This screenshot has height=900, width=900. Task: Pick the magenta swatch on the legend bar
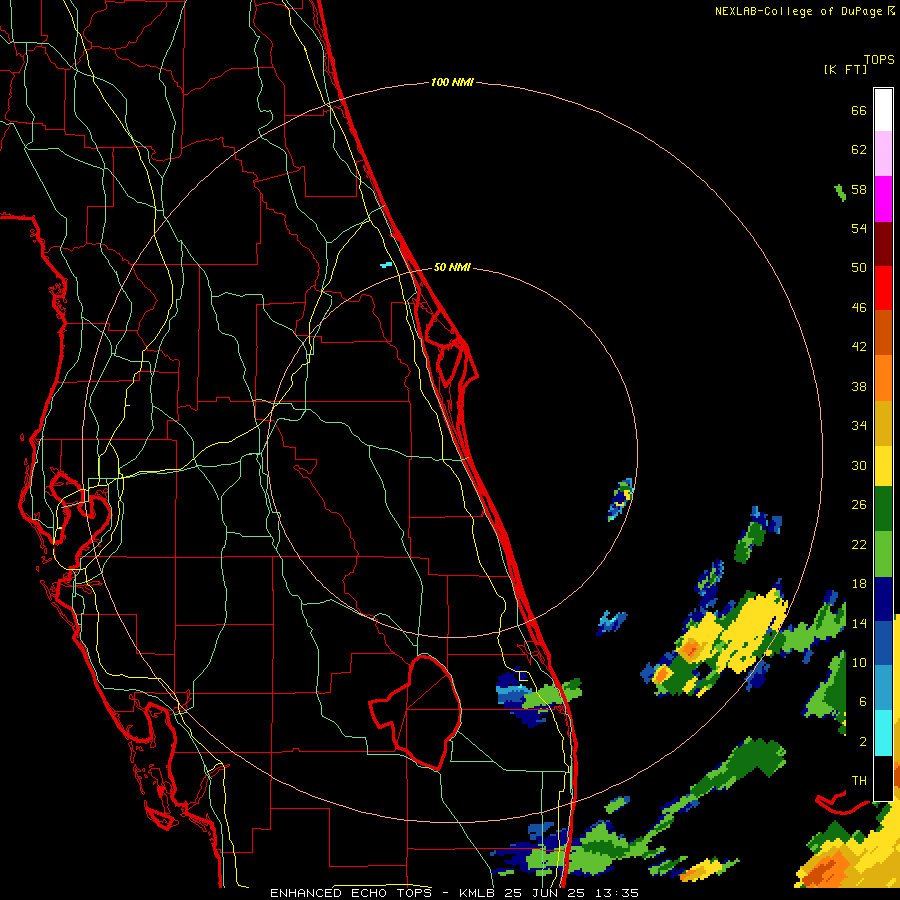click(883, 199)
